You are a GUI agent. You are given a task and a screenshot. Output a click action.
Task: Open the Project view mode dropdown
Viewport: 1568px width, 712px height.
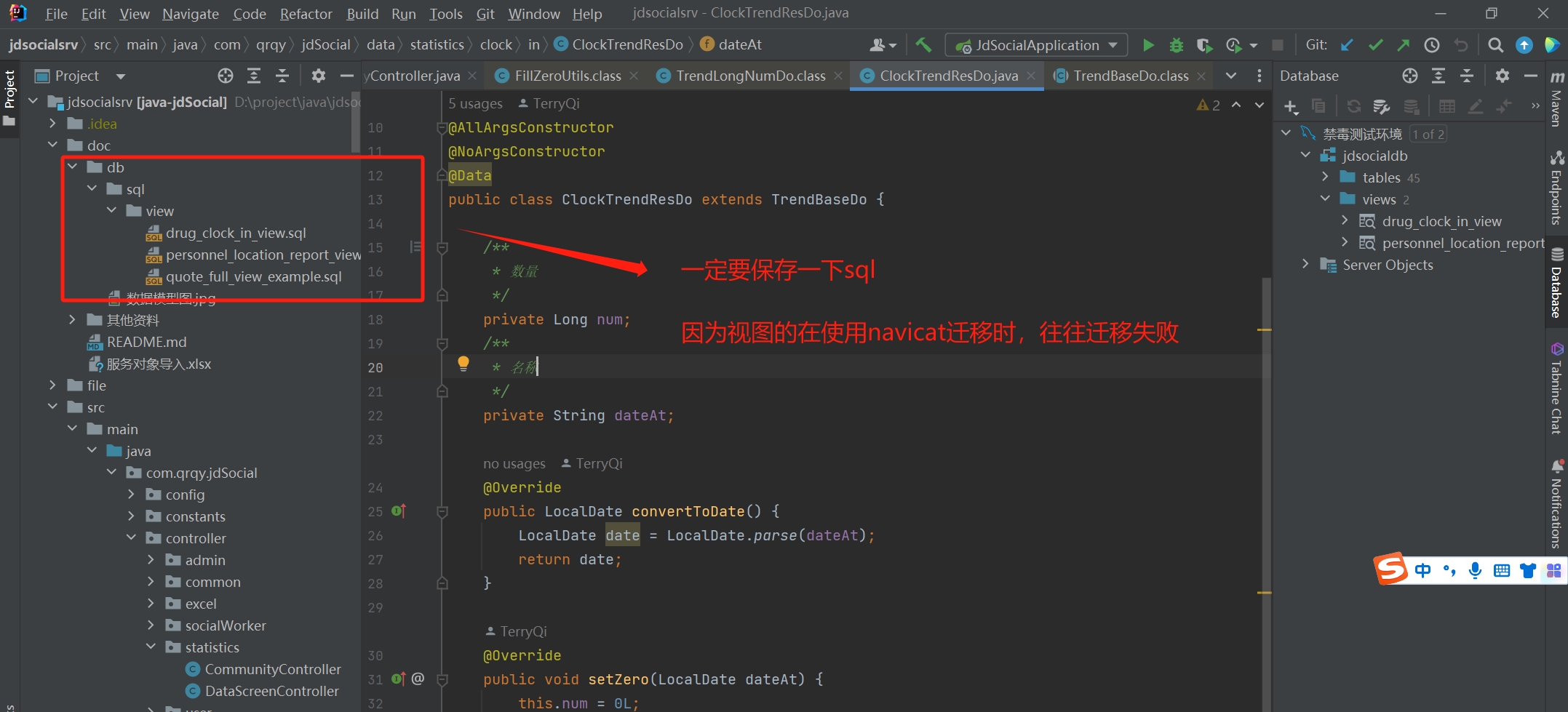[121, 76]
